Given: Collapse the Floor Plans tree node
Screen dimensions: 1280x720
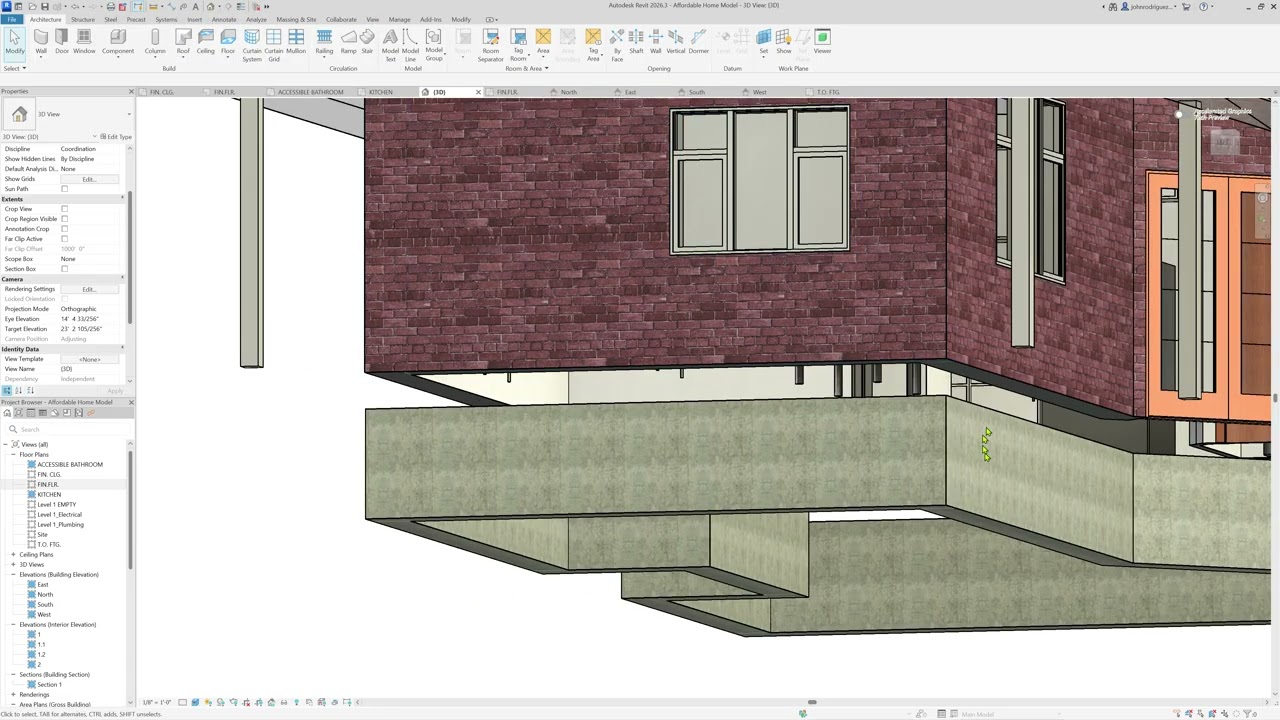Looking at the screenshot, I should (x=14, y=455).
